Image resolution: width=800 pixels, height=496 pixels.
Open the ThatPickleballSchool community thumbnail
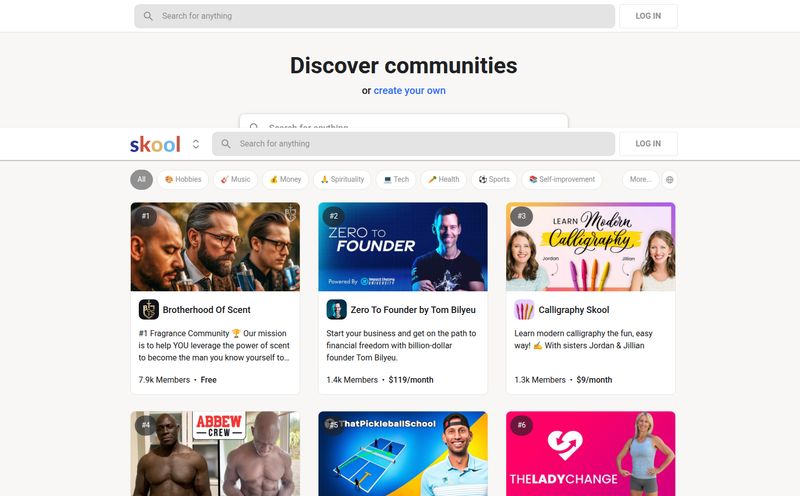pos(403,454)
